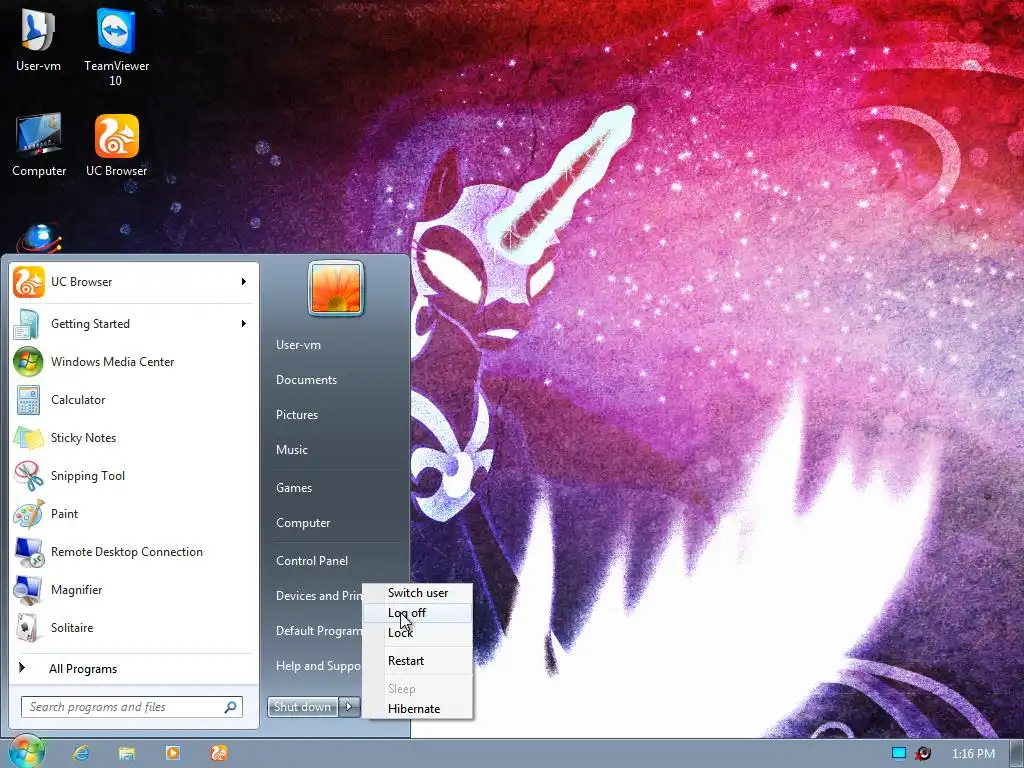This screenshot has height=768, width=1024.
Task: Select Switch user from power menu
Action: (x=418, y=593)
